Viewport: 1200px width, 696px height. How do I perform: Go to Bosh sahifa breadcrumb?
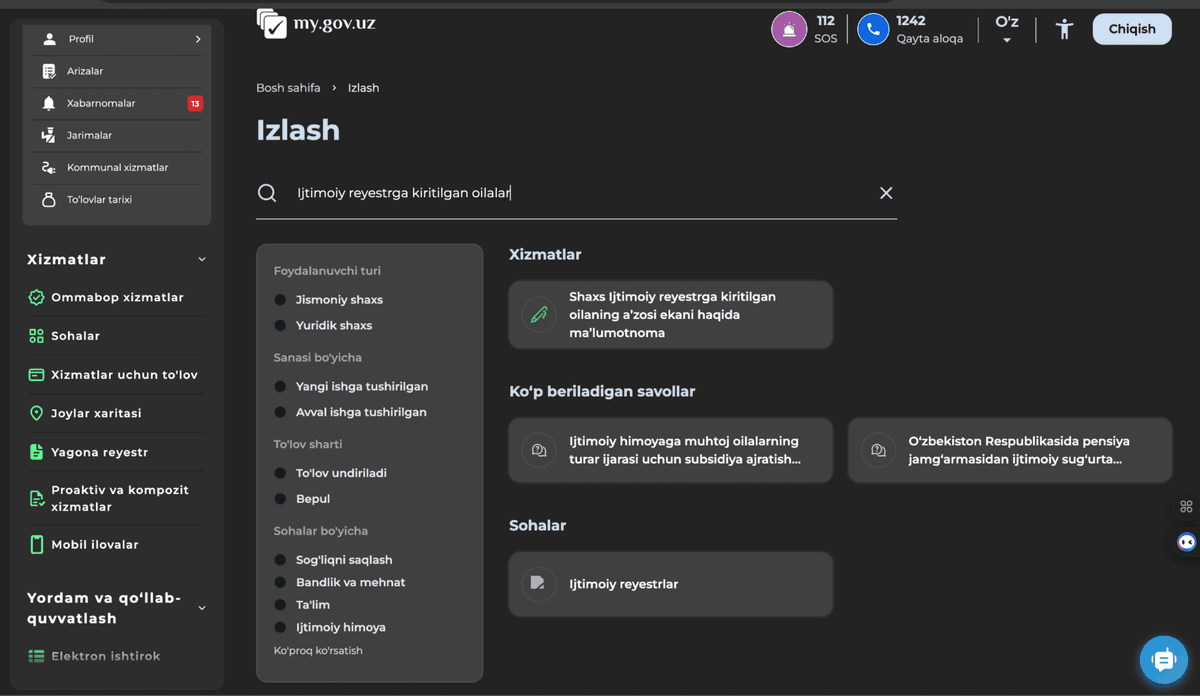point(288,88)
